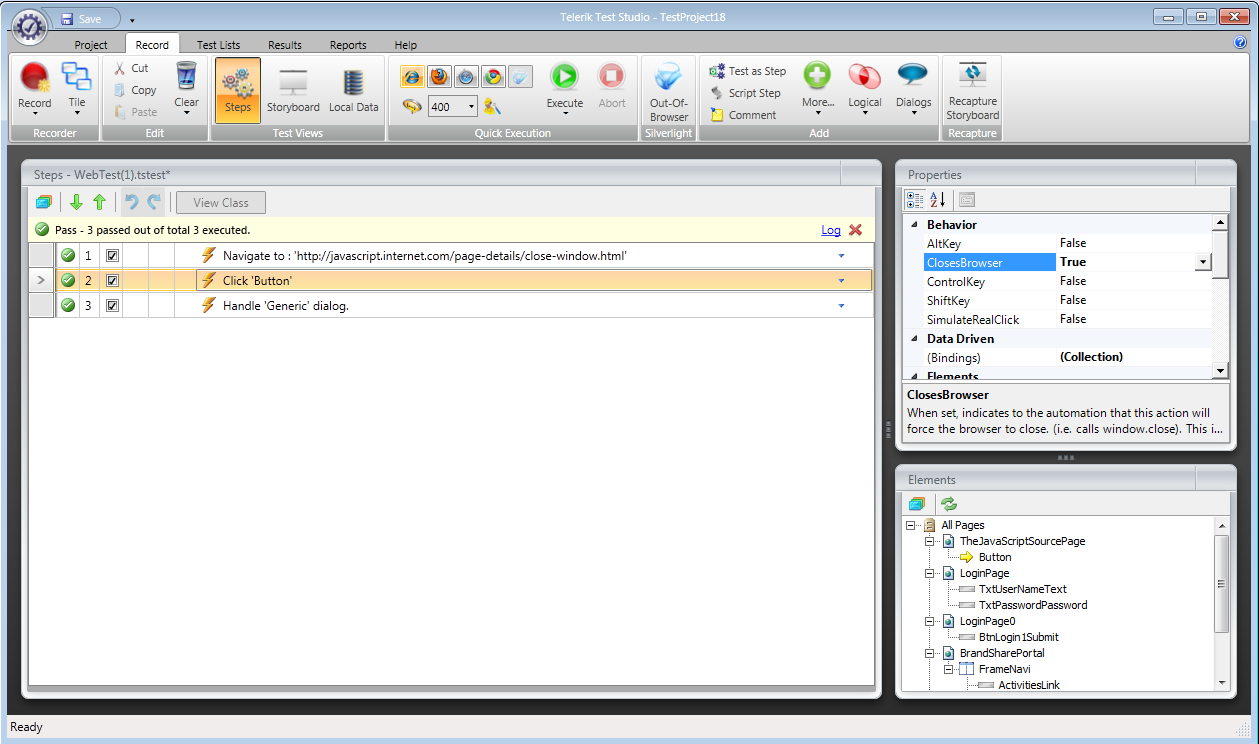Move step down with green down arrow
The width and height of the screenshot is (1259, 744).
point(77,202)
